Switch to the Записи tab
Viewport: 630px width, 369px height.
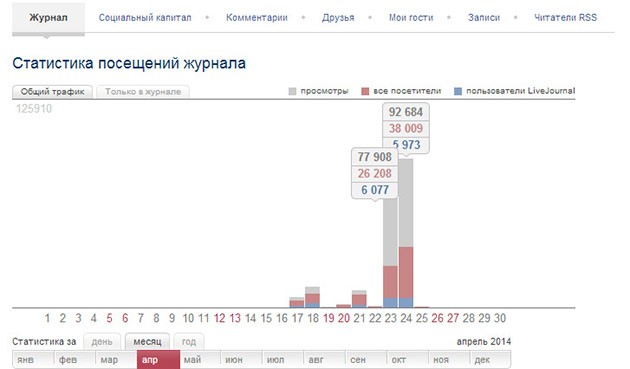point(484,18)
